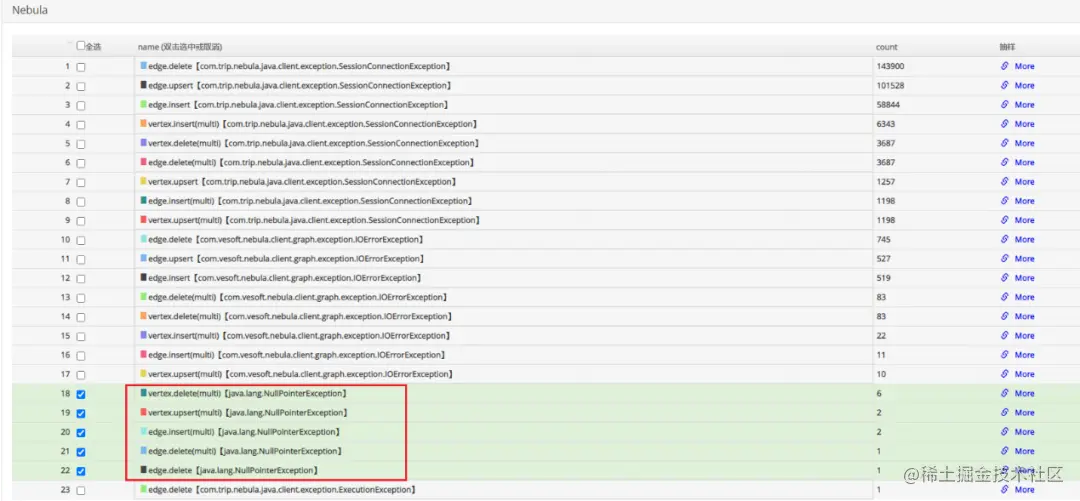Click More for edge.delete(multi) IOErrorException
Viewport: 1080px width, 501px height.
tap(1024, 298)
